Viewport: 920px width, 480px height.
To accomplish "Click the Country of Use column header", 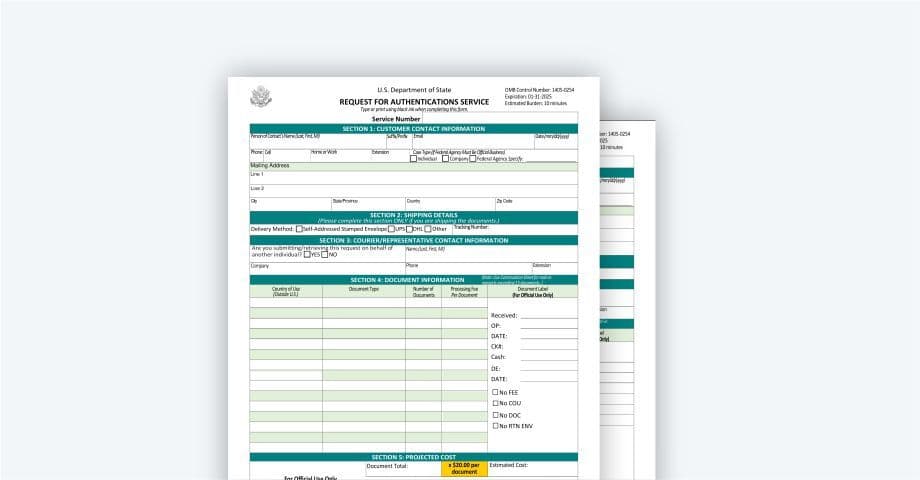I will coord(286,291).
